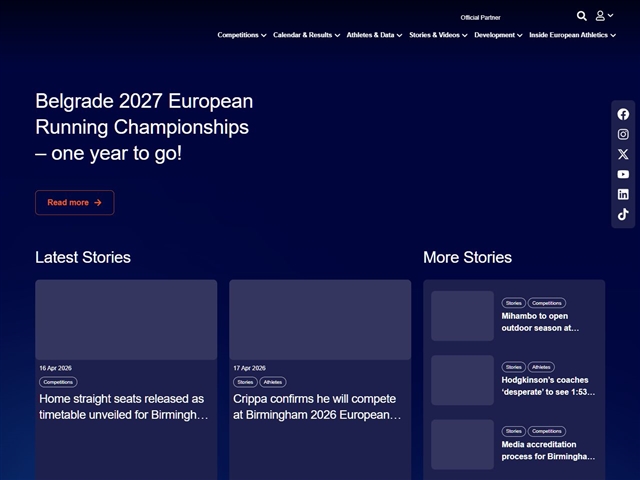Expand the Stories & Videos chevron

pos(464,36)
